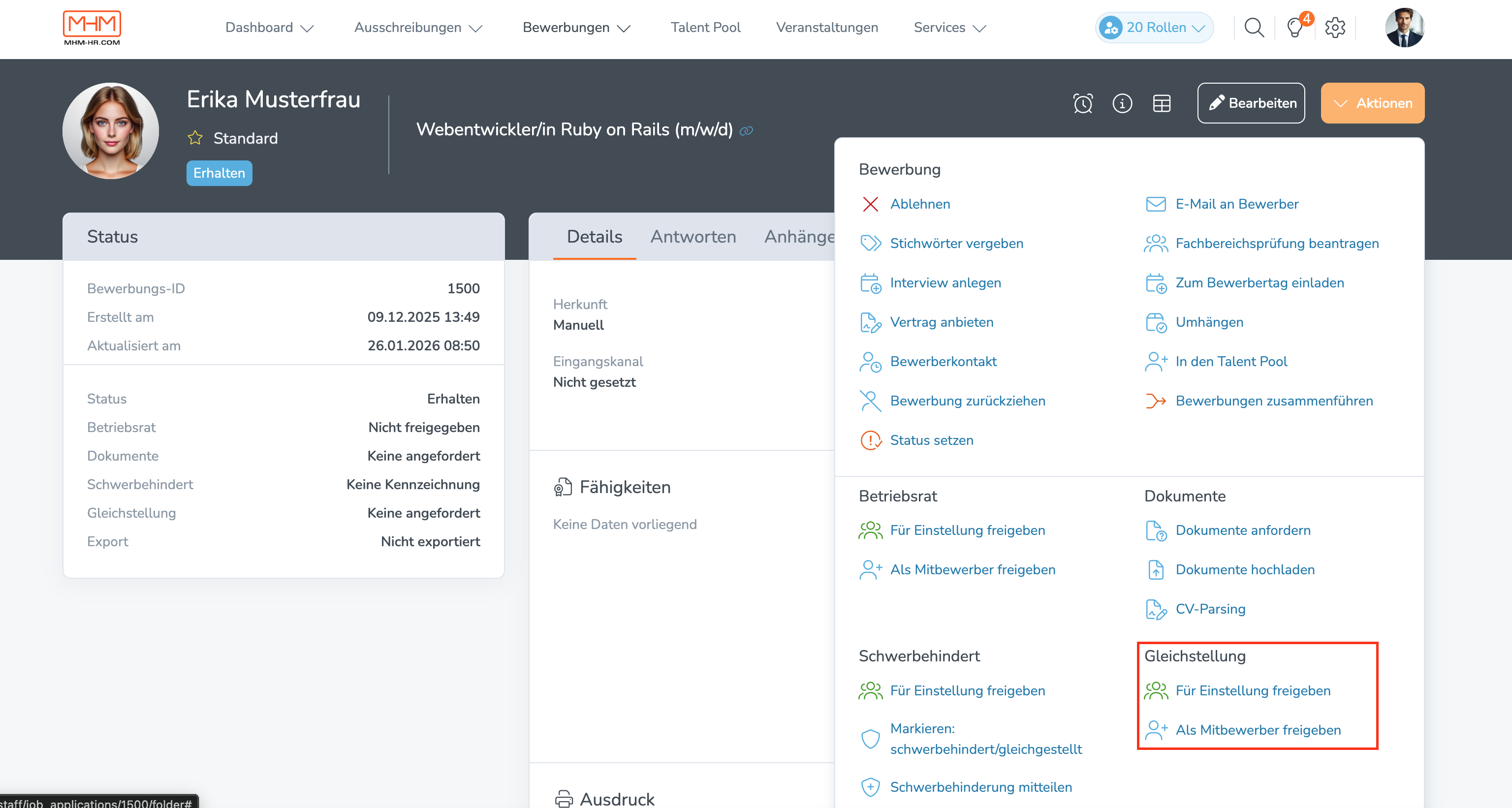Screen dimensions: 1512x808
Task: Click the alarm clock reminder icon
Action: tap(1082, 103)
